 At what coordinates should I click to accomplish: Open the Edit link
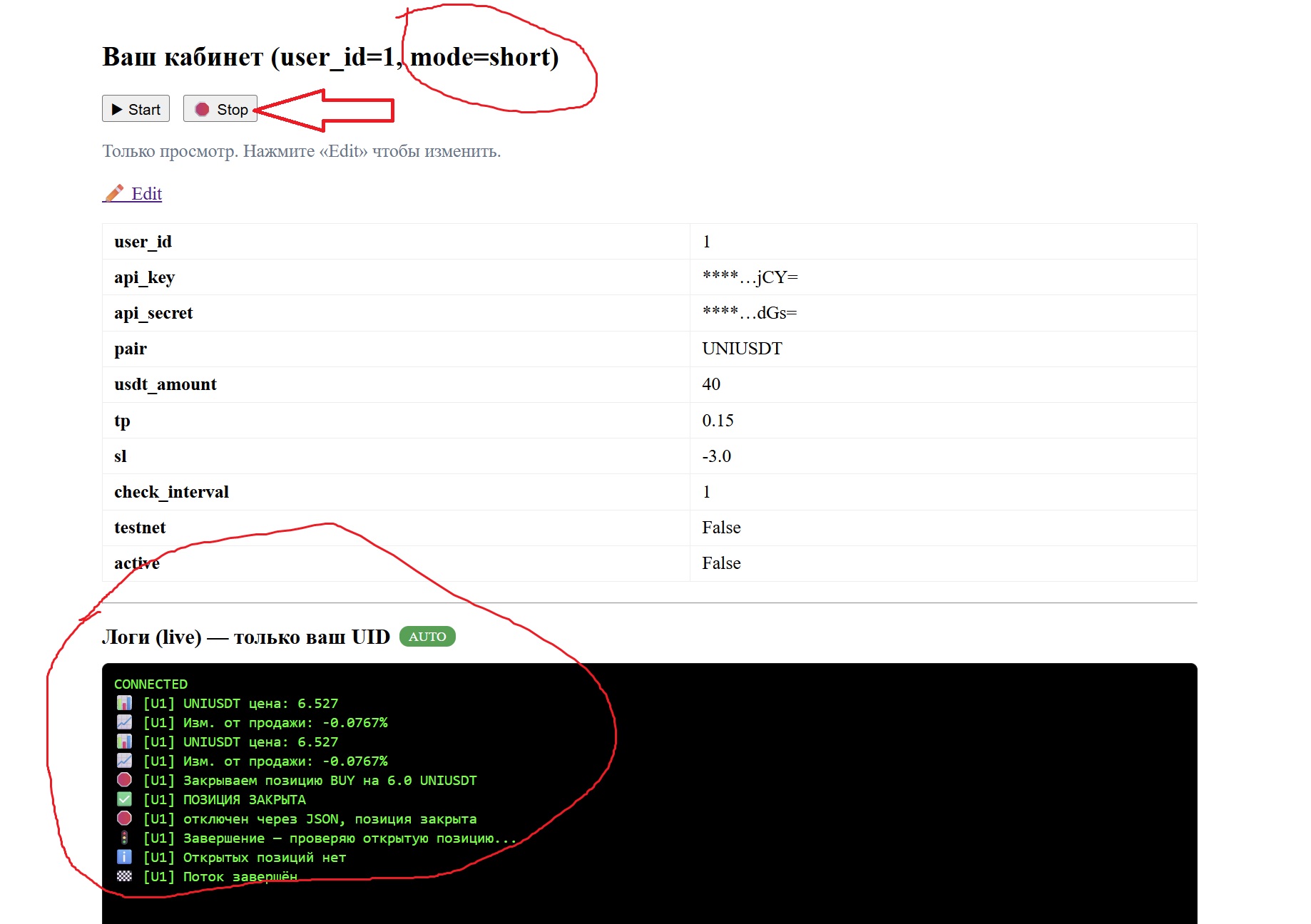[x=146, y=194]
